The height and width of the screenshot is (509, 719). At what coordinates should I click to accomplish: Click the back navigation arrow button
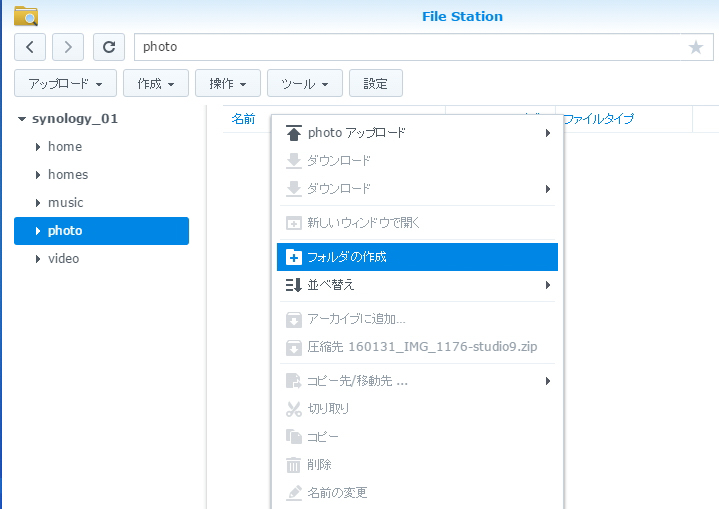30,47
